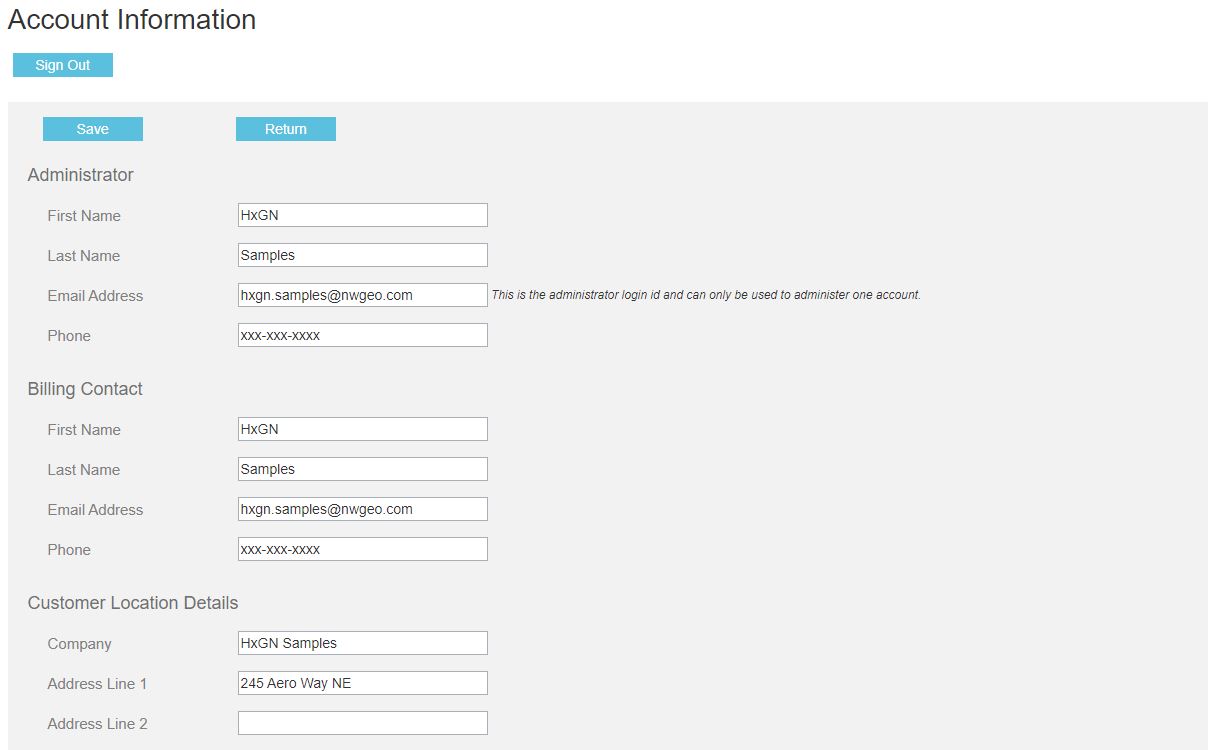Click the Billing Contact Last Name field

coord(362,469)
